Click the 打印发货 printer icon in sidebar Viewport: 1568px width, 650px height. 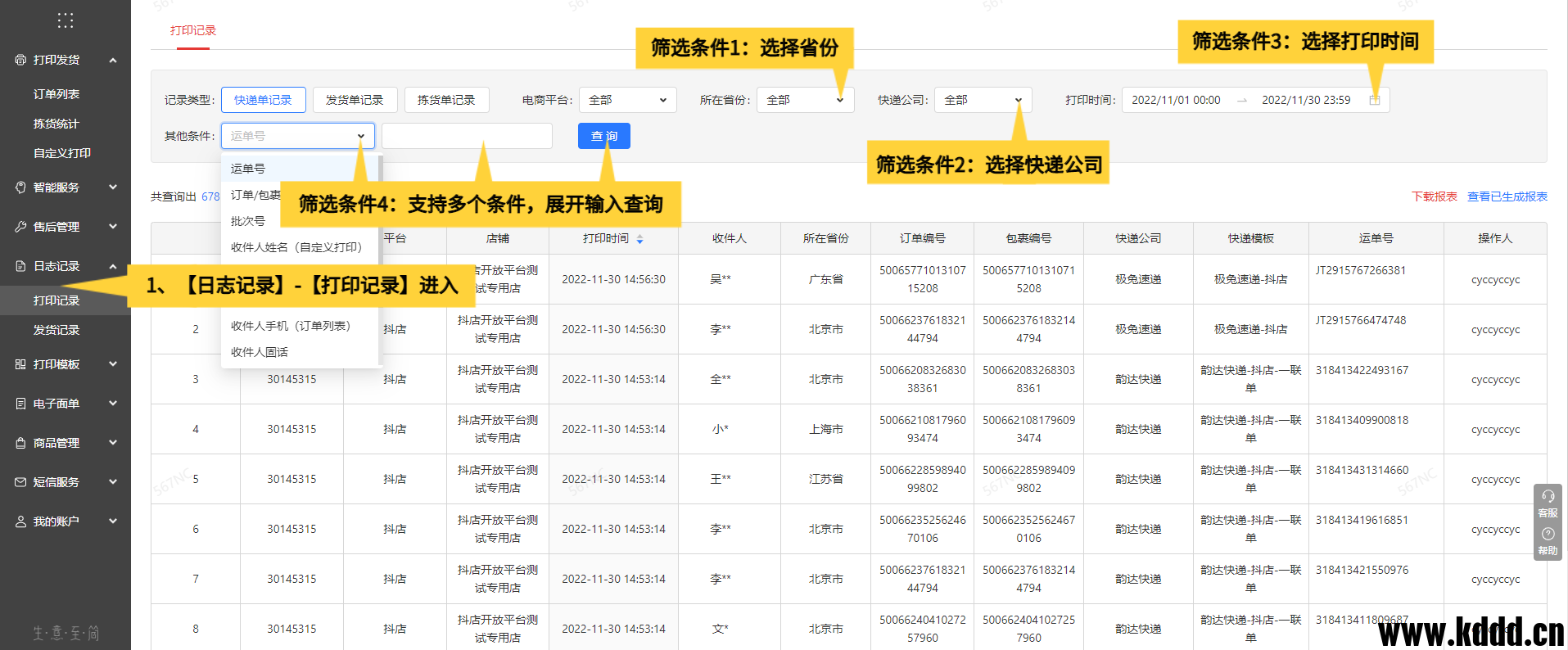pyautogui.click(x=20, y=60)
